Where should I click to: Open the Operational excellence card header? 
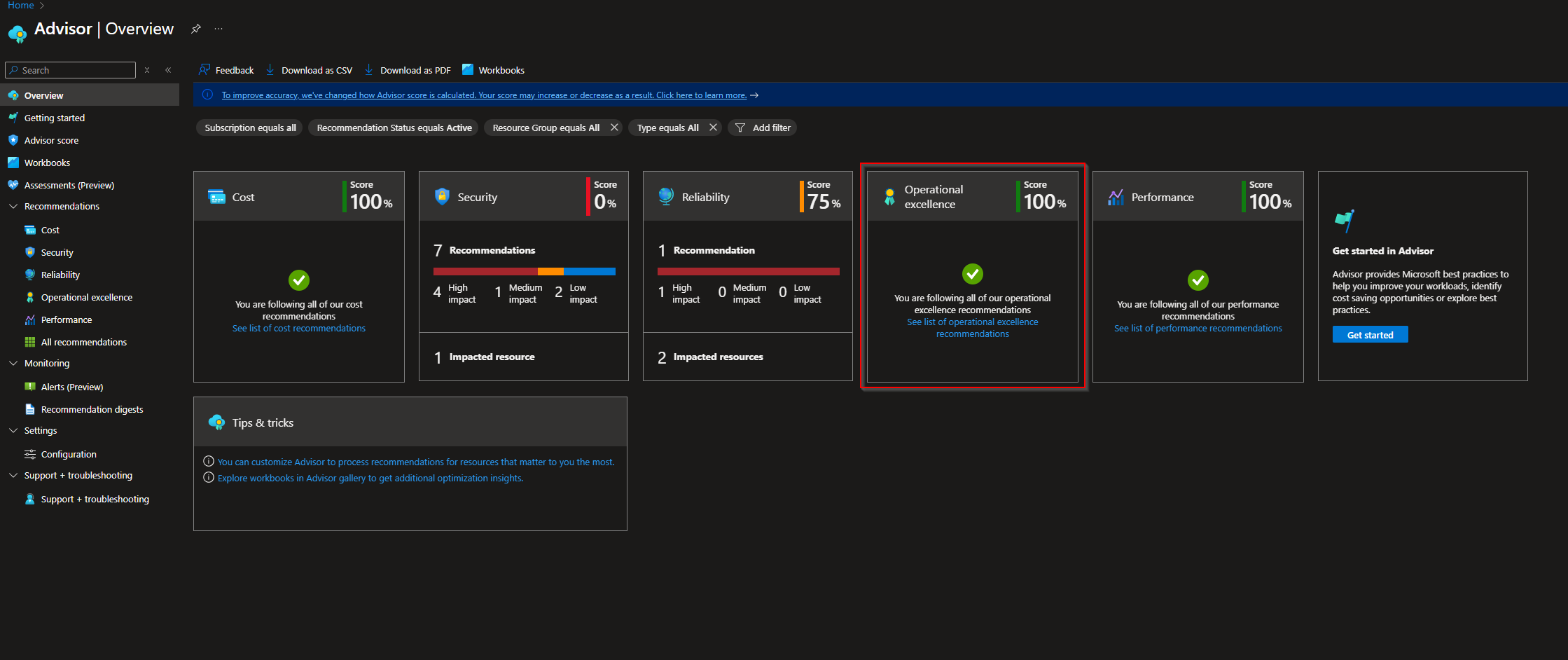click(973, 197)
